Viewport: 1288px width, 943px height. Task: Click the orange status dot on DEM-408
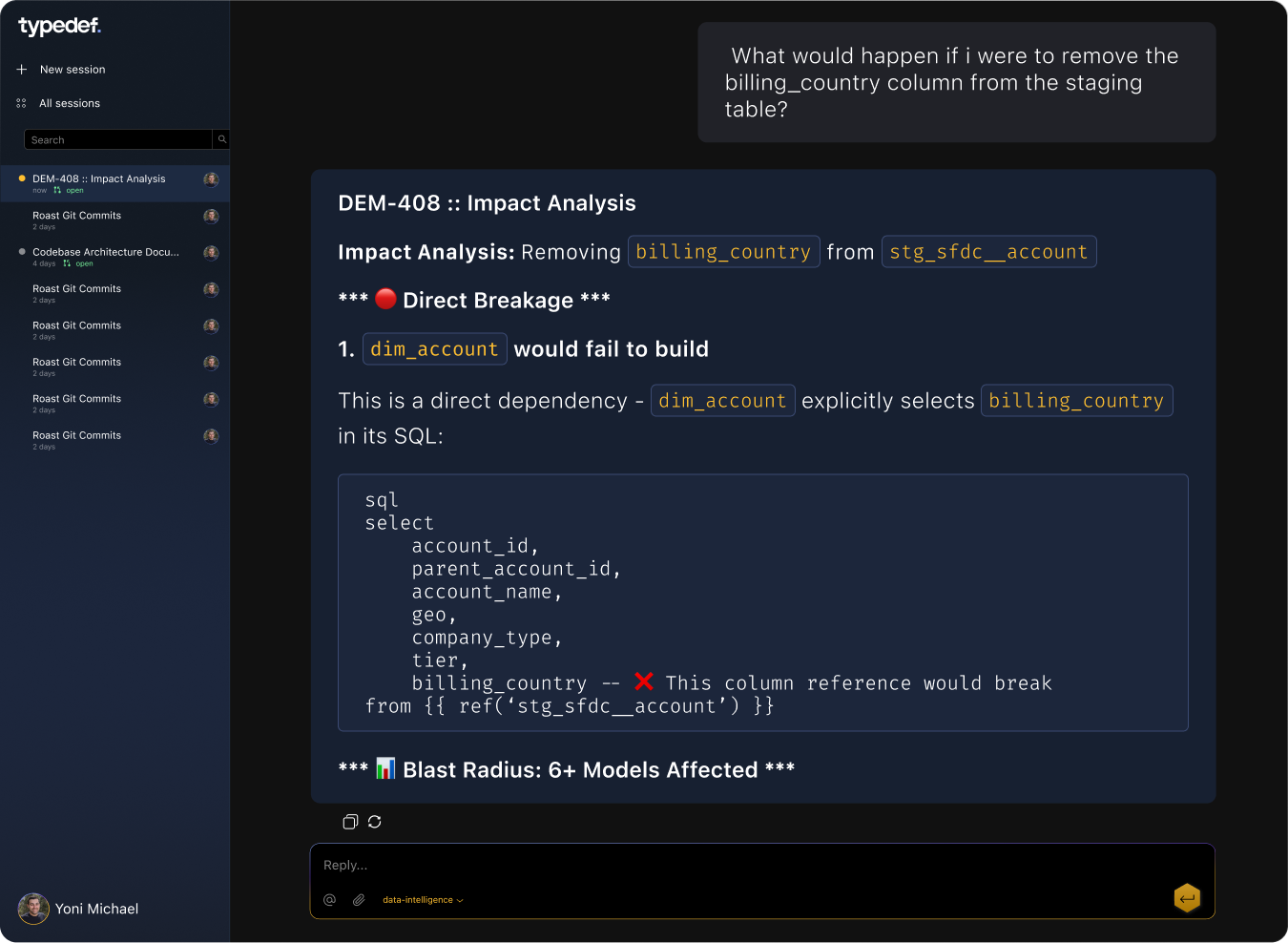coord(21,178)
